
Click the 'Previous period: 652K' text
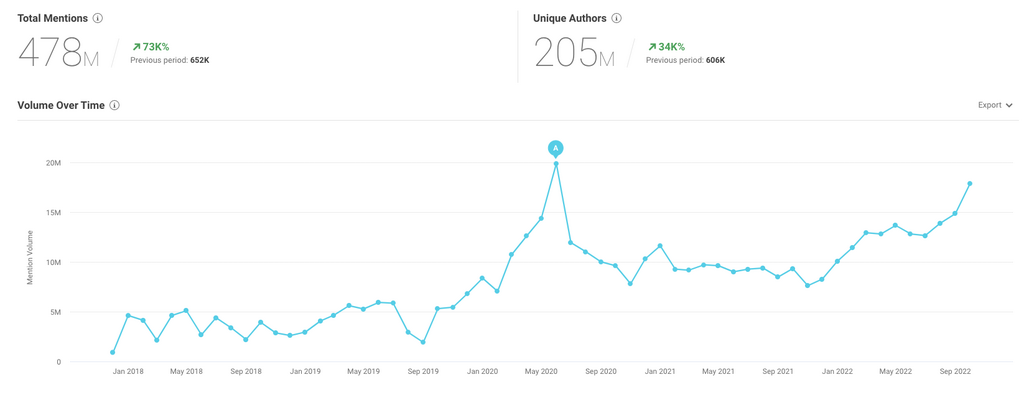click(x=170, y=61)
